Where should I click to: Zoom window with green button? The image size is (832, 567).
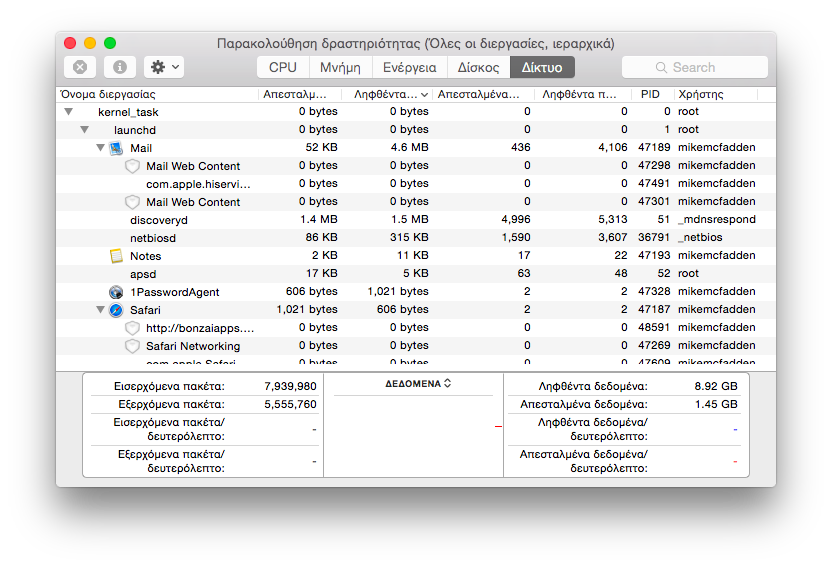pos(110,43)
